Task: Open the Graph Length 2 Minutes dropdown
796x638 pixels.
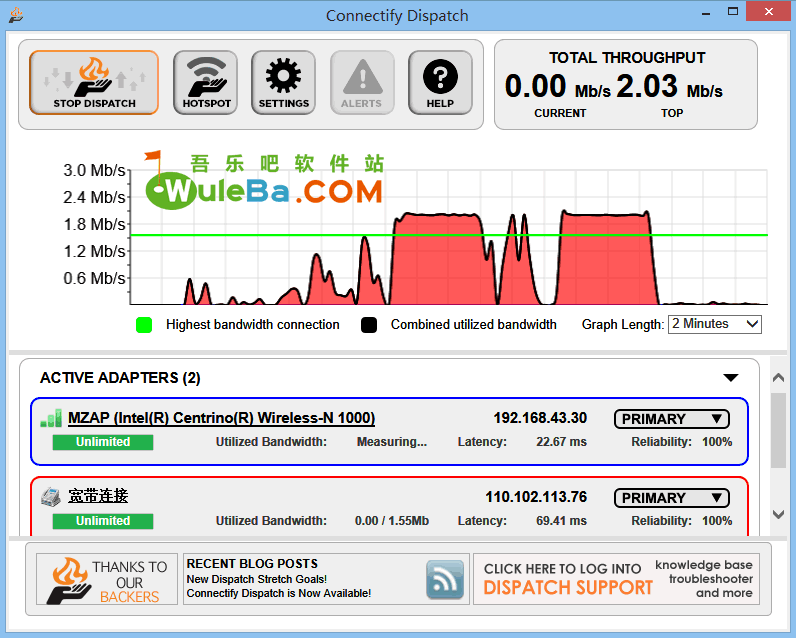Action: [x=715, y=324]
